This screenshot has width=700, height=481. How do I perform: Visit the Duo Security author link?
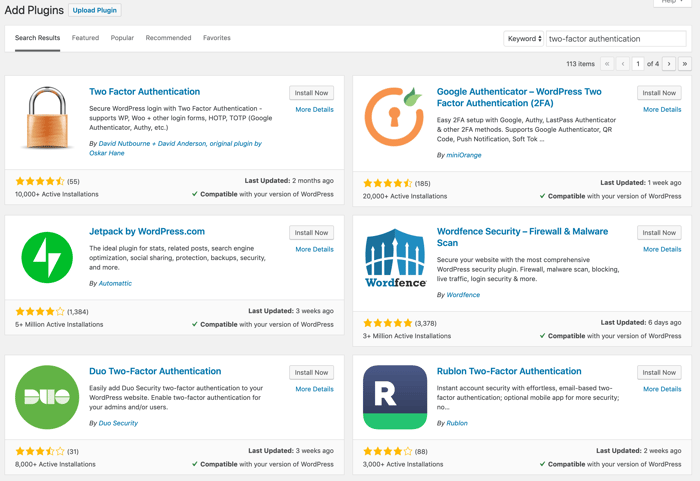click(118, 423)
